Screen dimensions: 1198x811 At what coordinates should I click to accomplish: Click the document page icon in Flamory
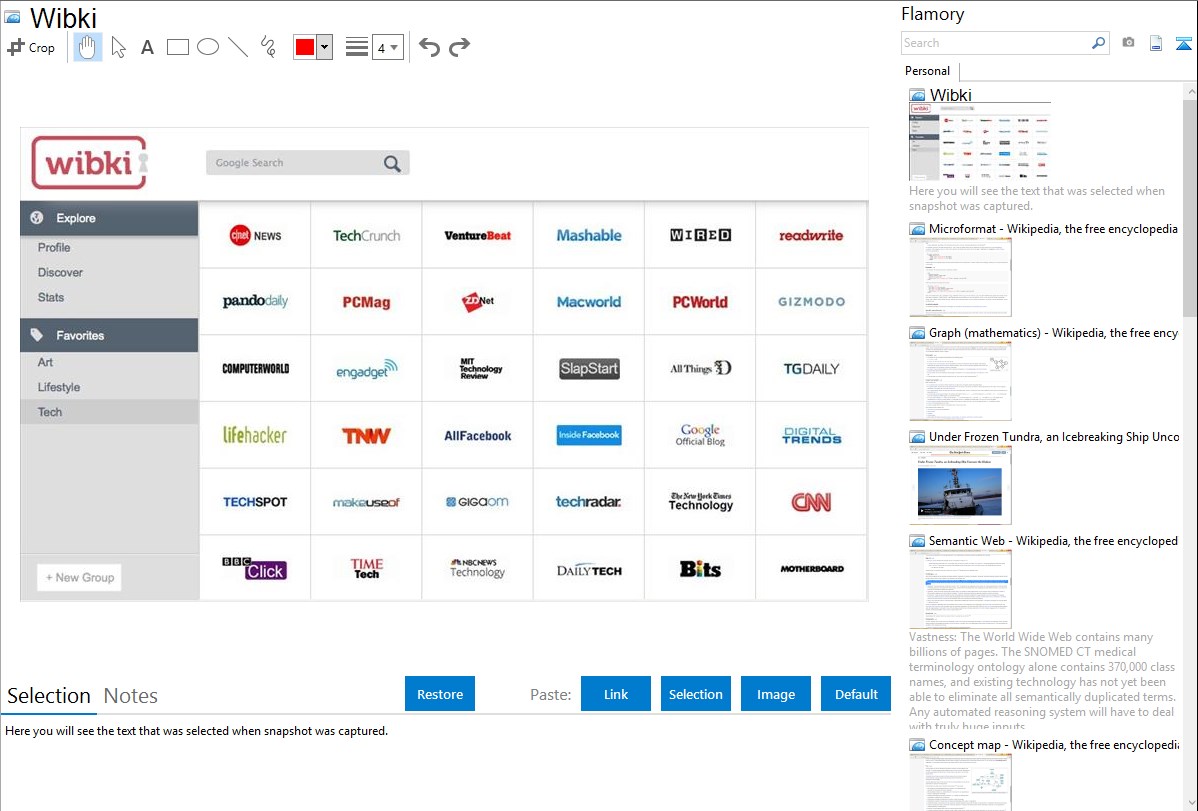[x=1156, y=43]
